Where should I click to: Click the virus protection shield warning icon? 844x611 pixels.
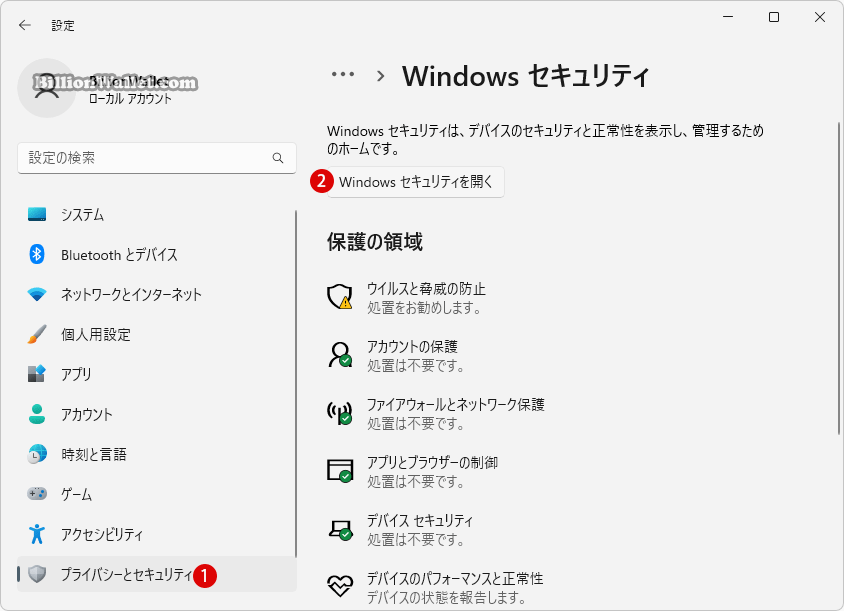click(340, 297)
